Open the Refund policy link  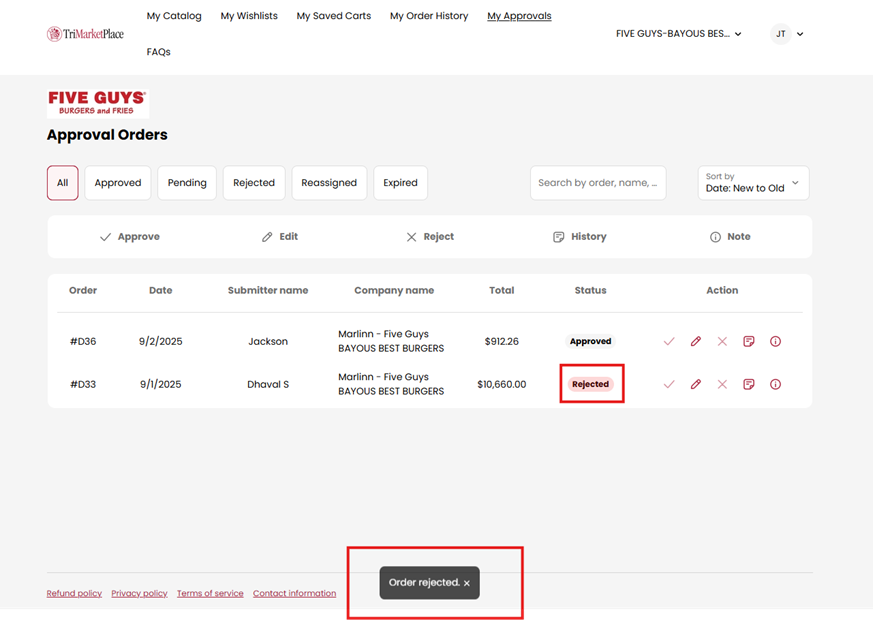tap(74, 593)
